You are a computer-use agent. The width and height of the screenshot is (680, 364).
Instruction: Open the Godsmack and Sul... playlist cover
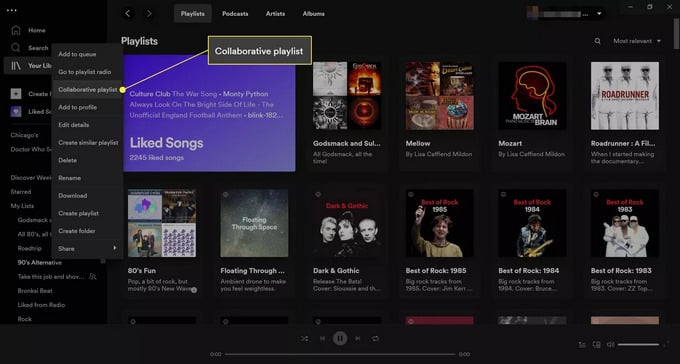(347, 96)
